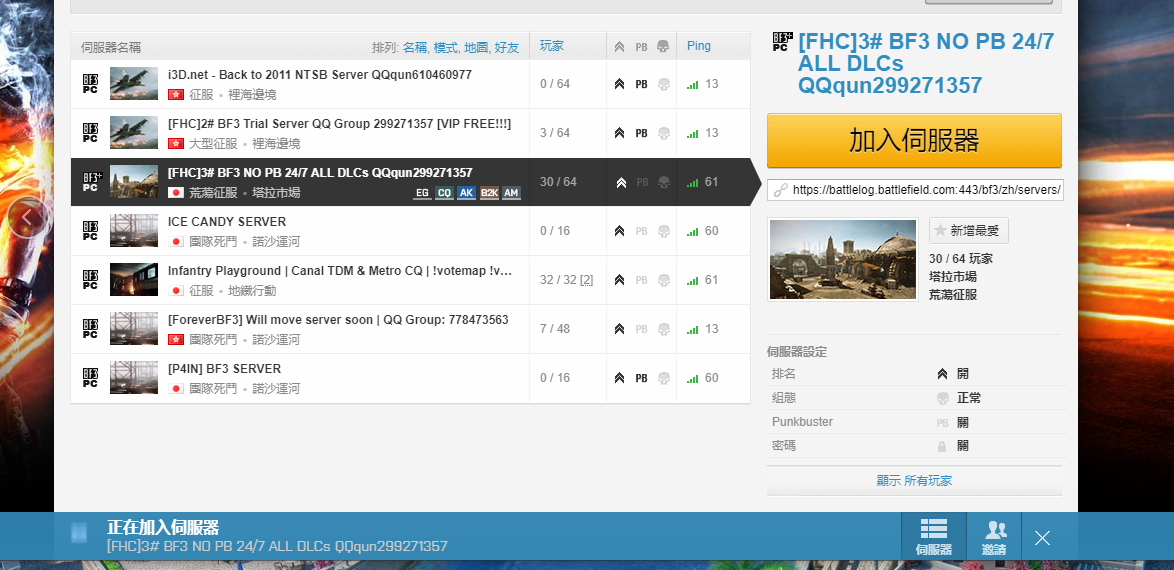This screenshot has width=1174, height=570.
Task: Add server to favorites with 新增最愛
Action: (x=969, y=231)
